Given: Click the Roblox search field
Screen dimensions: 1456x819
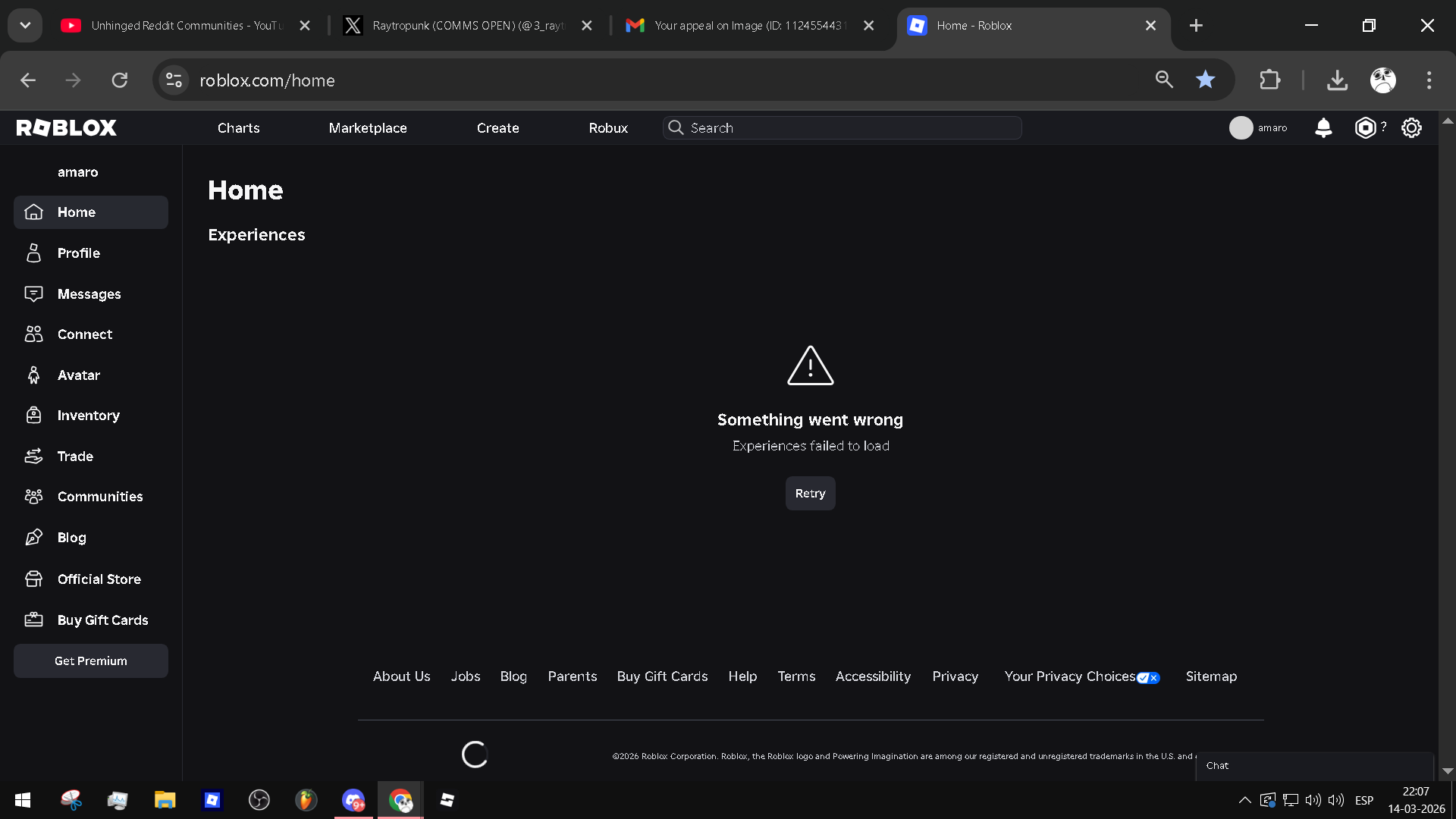Looking at the screenshot, I should coord(842,127).
